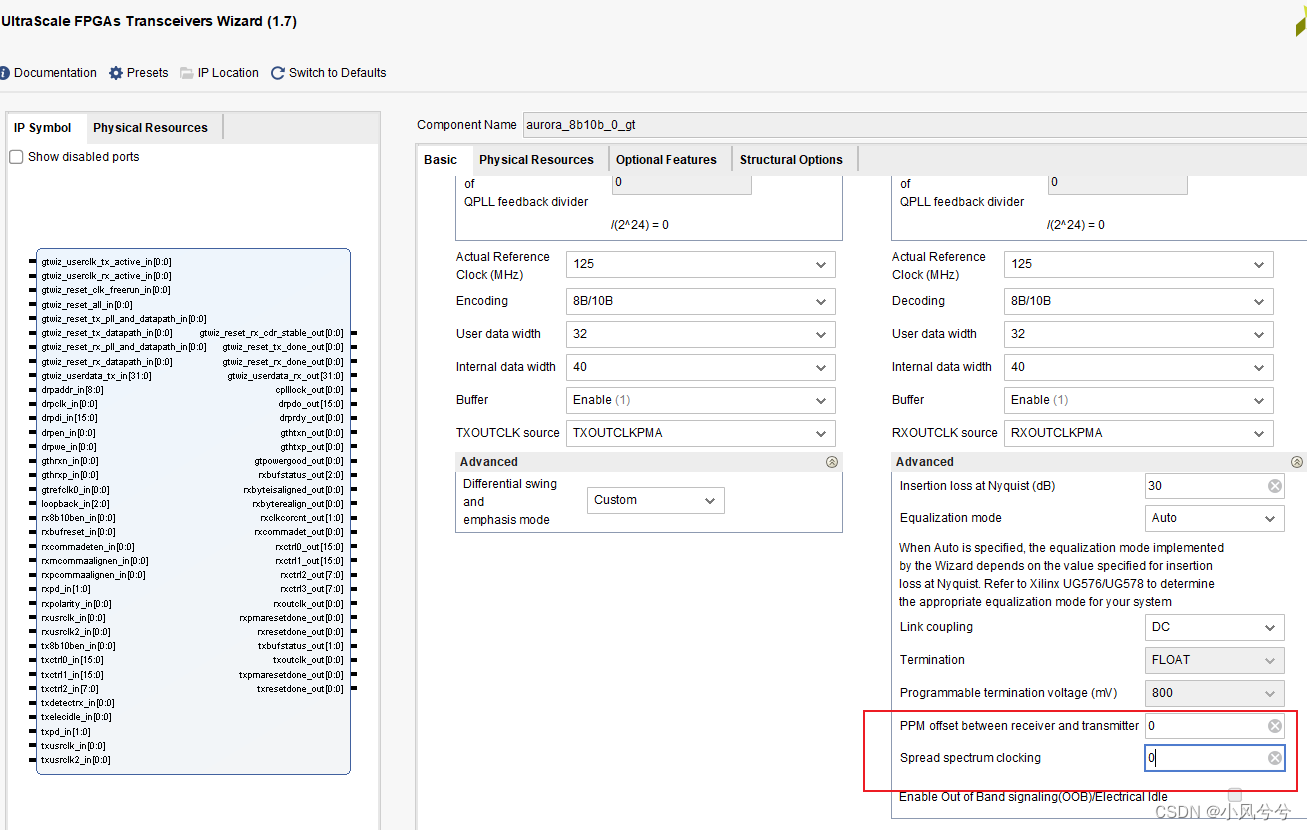
Task: Select loopback_in[2:0] port label
Action: pyautogui.click(x=75, y=505)
